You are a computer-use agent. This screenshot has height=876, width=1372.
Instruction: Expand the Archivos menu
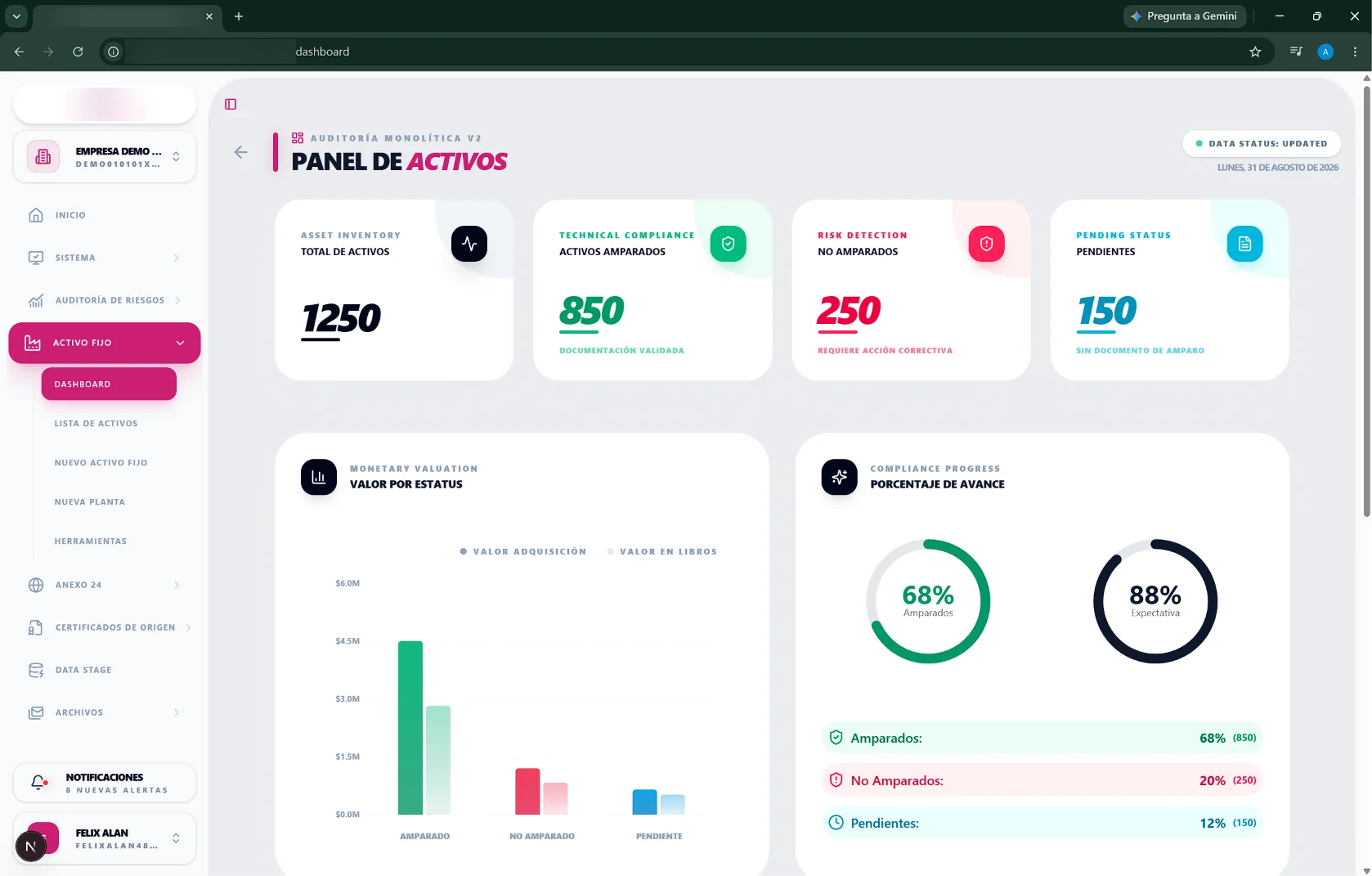point(104,712)
